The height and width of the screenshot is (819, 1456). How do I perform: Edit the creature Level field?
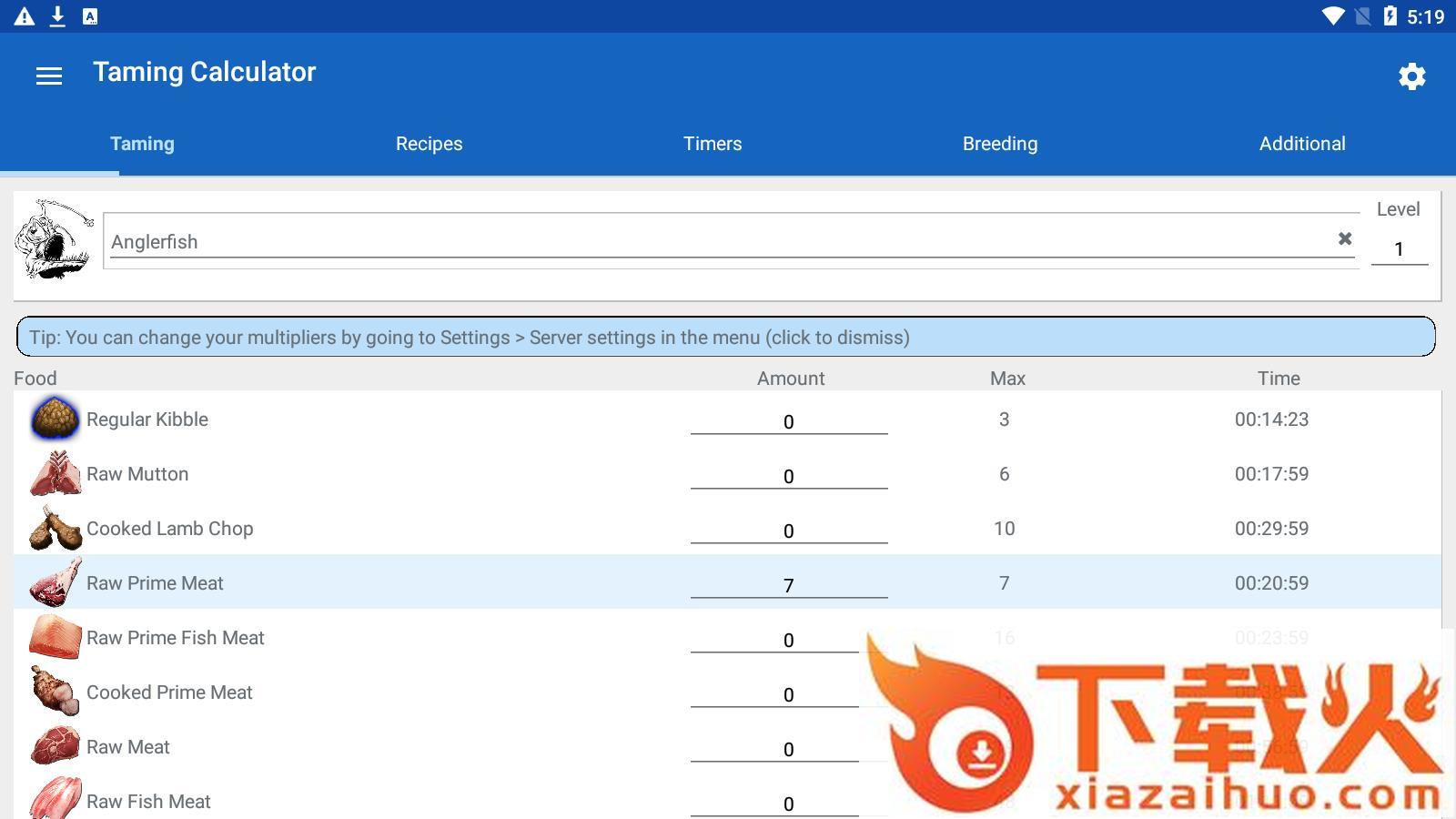tap(1399, 248)
